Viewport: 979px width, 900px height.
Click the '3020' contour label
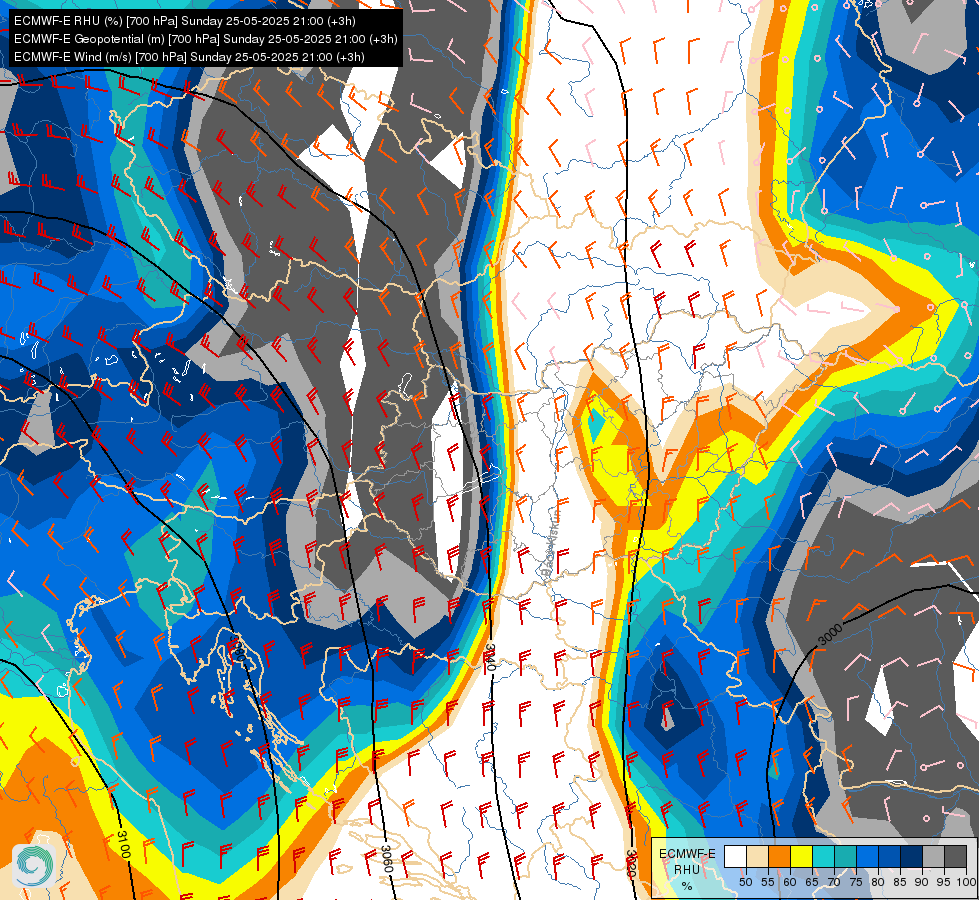click(x=631, y=863)
